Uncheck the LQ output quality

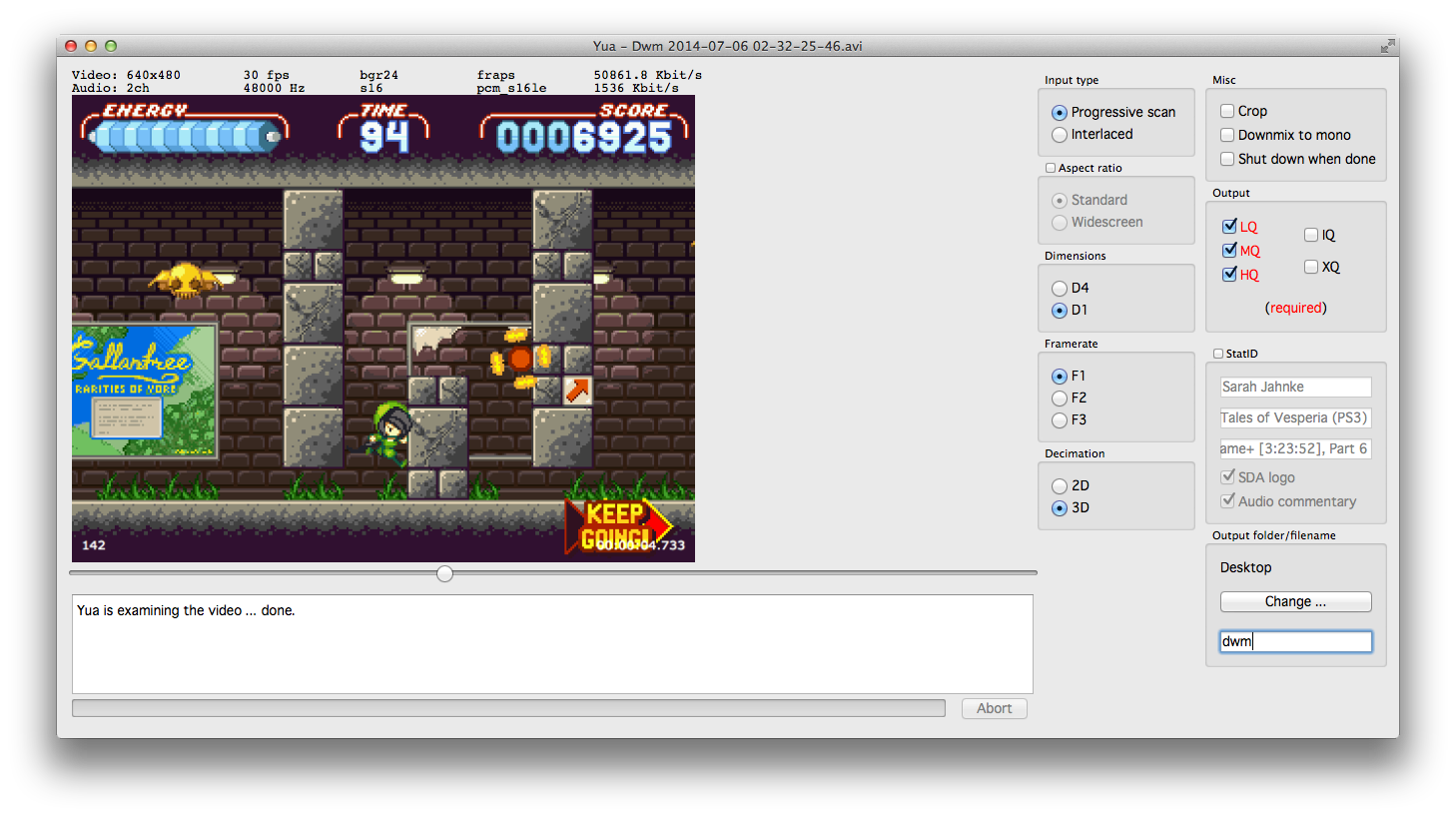tap(1229, 227)
